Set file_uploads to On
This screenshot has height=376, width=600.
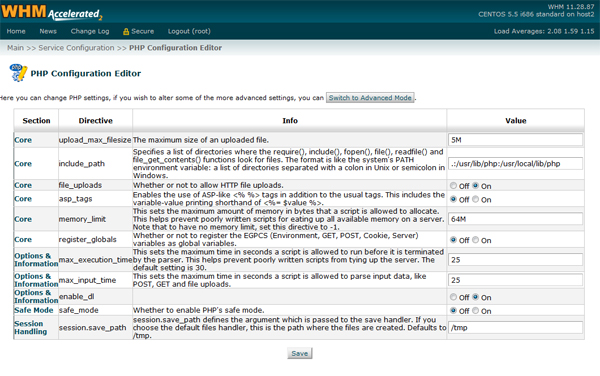[x=475, y=186]
